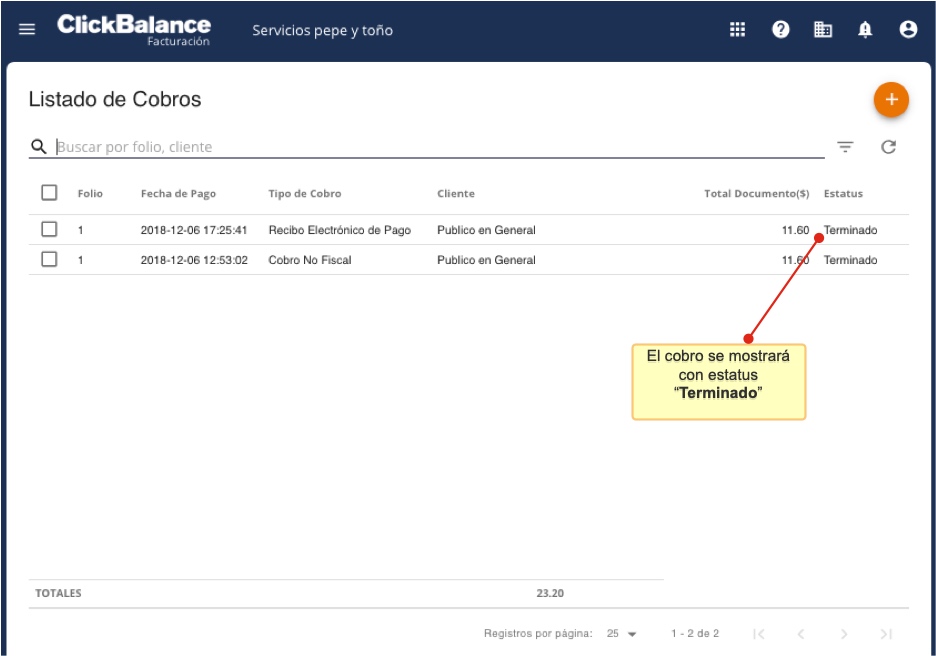
Task: Jump to the last page arrow
Action: [x=886, y=634]
